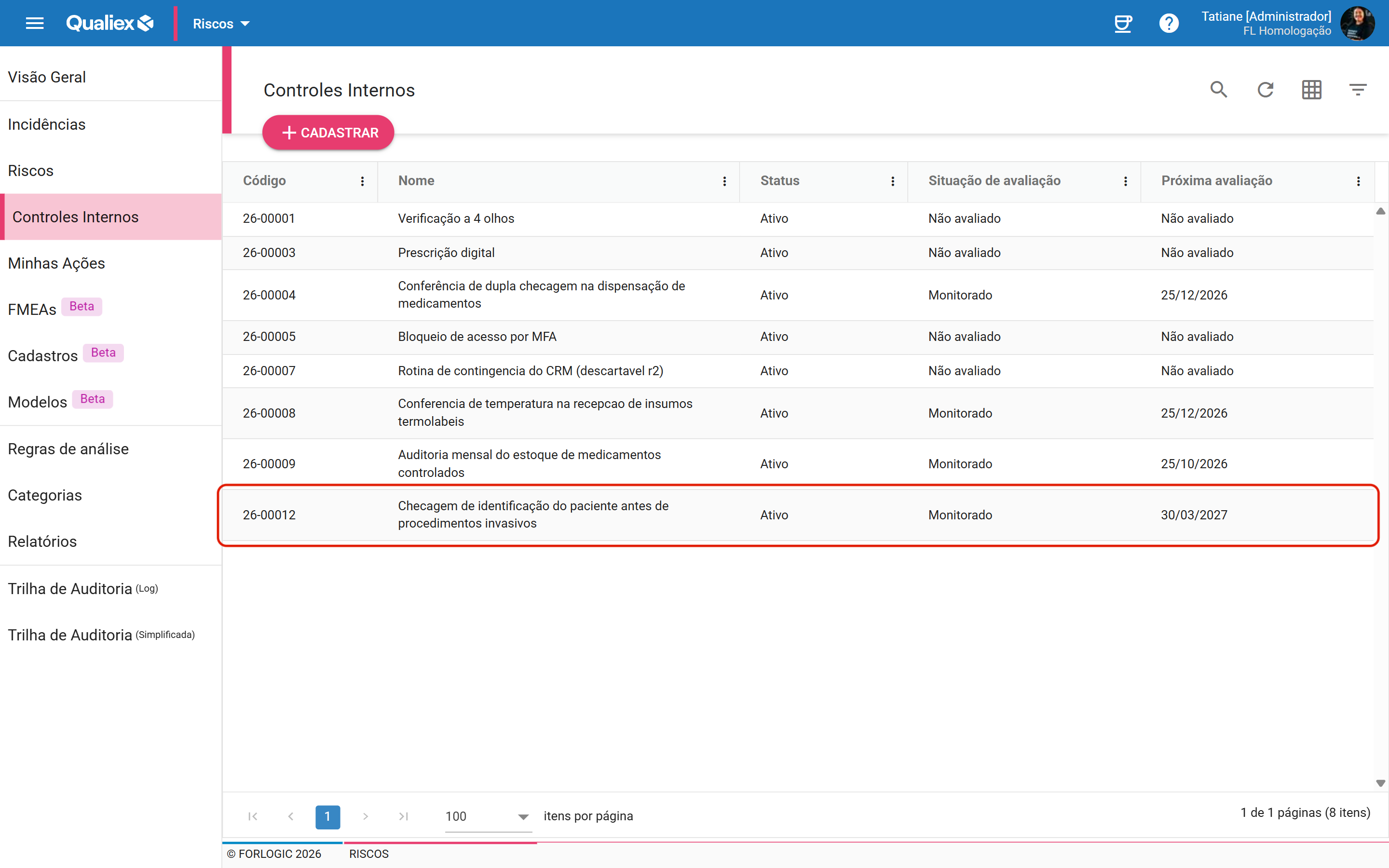
Task: Open the hamburger navigation menu
Action: point(35,24)
